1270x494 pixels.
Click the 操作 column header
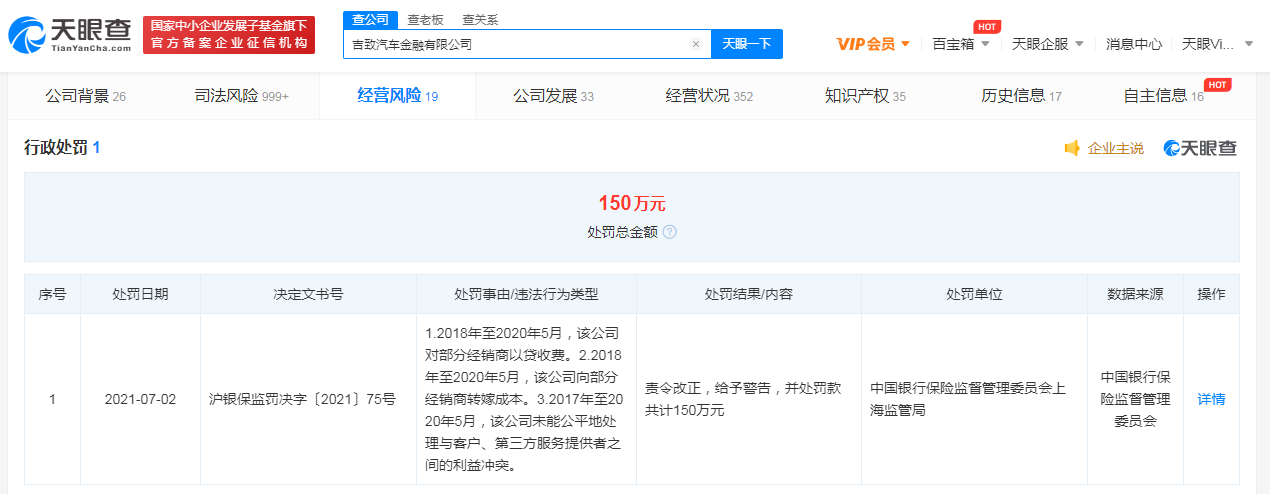1211,294
